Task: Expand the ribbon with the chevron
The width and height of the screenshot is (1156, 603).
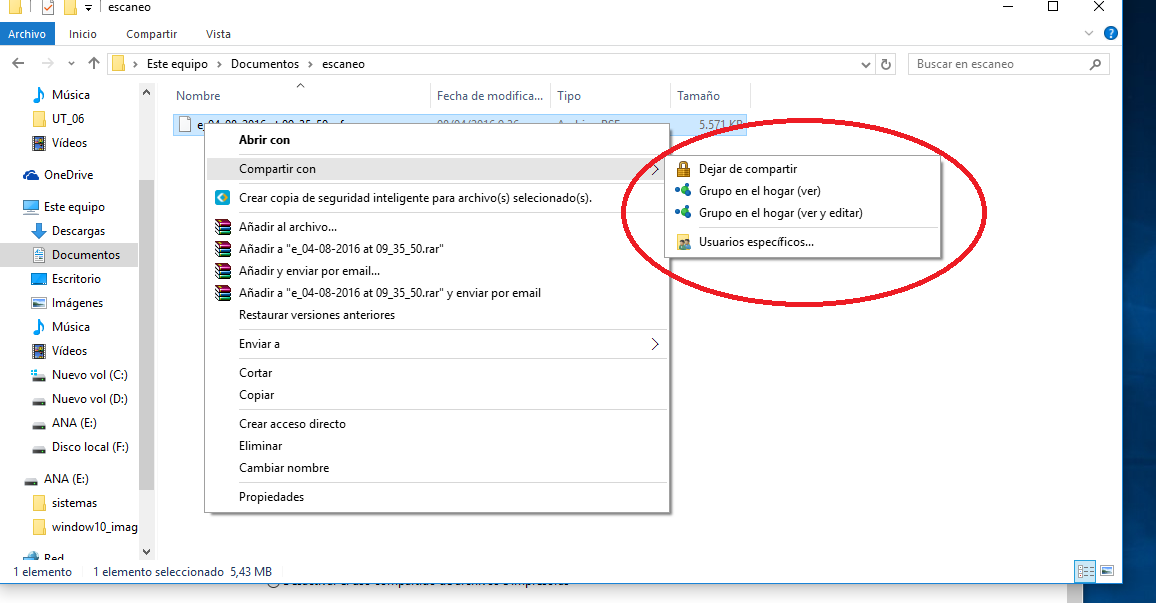Action: pos(1089,34)
